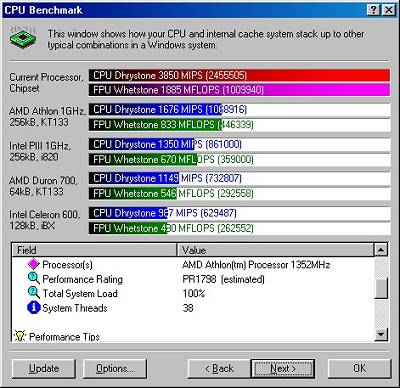The image size is (400, 388).
Task: Click the PIII 1GHz Dhrystone 1350 MIPS bar
Action: 239,144
